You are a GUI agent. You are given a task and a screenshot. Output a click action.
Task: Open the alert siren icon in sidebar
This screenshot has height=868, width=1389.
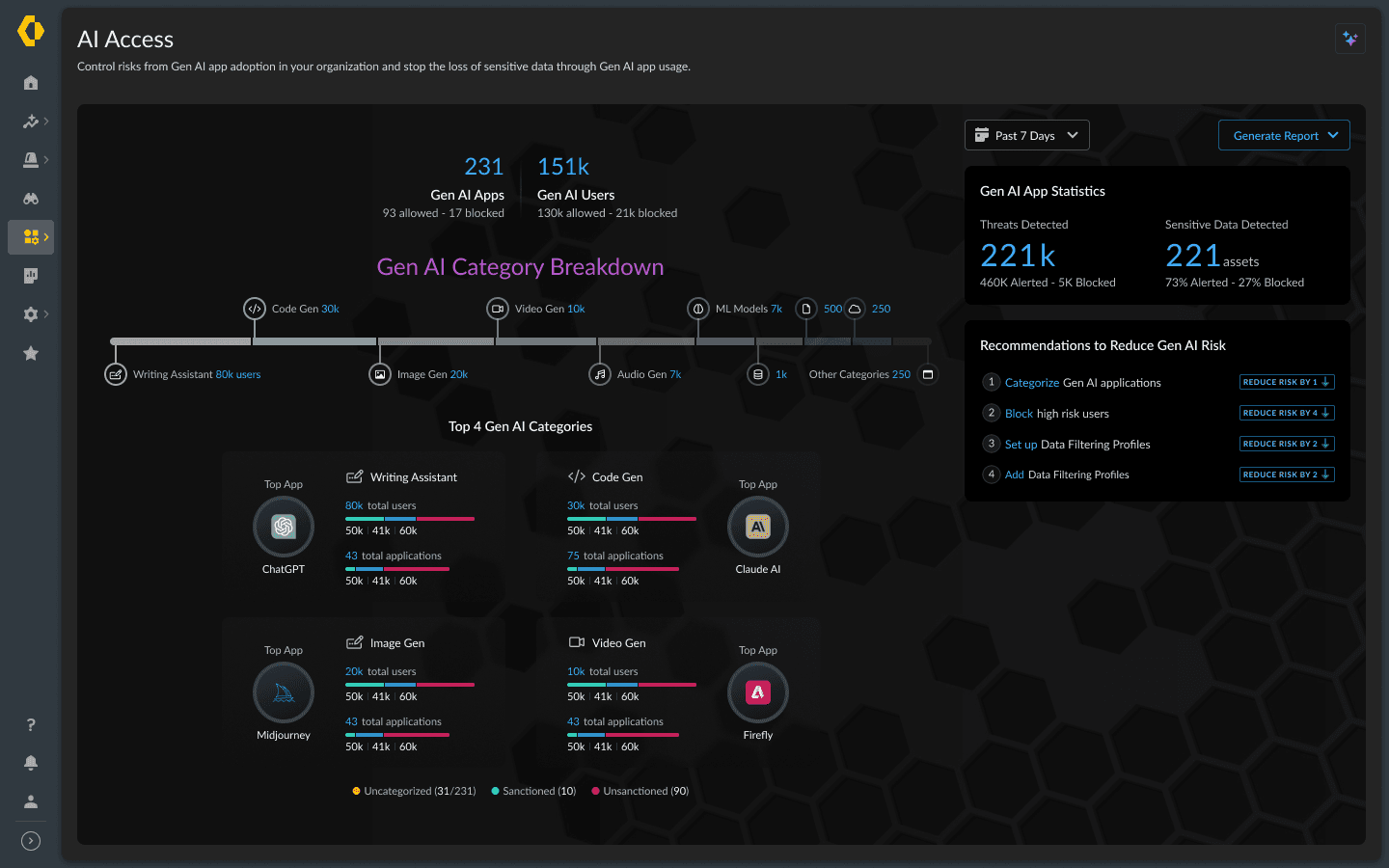tap(31, 160)
